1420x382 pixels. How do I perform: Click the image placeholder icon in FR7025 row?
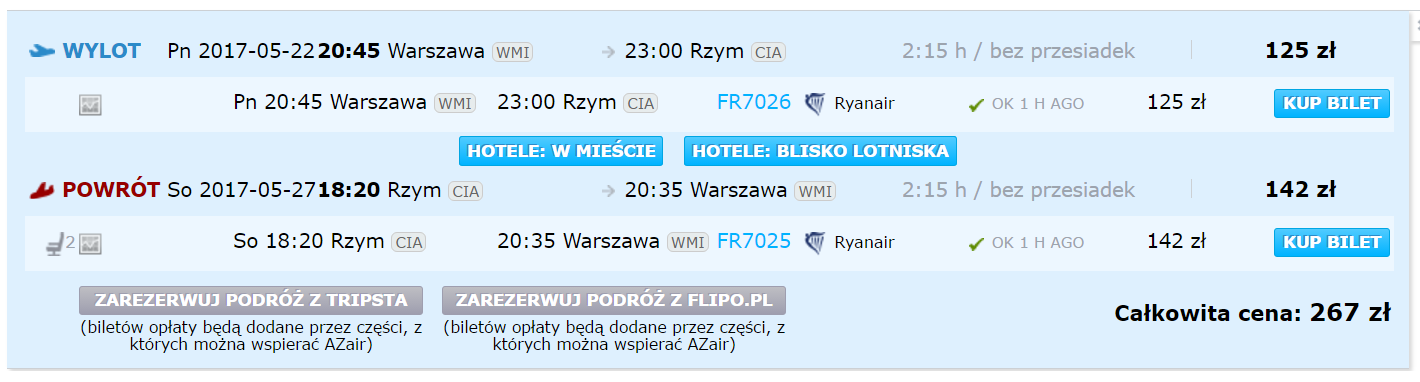pos(90,242)
